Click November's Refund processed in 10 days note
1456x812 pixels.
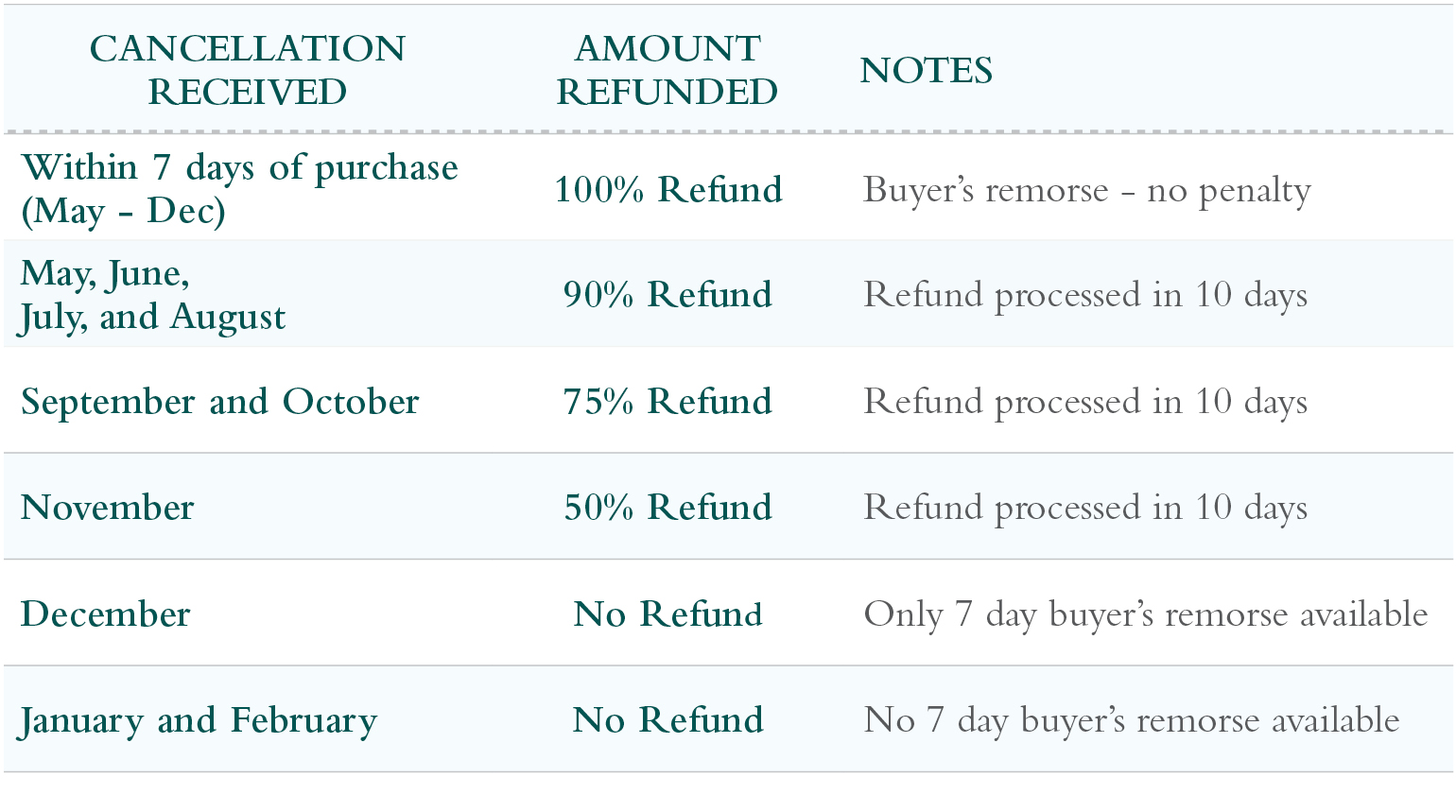(x=1085, y=509)
